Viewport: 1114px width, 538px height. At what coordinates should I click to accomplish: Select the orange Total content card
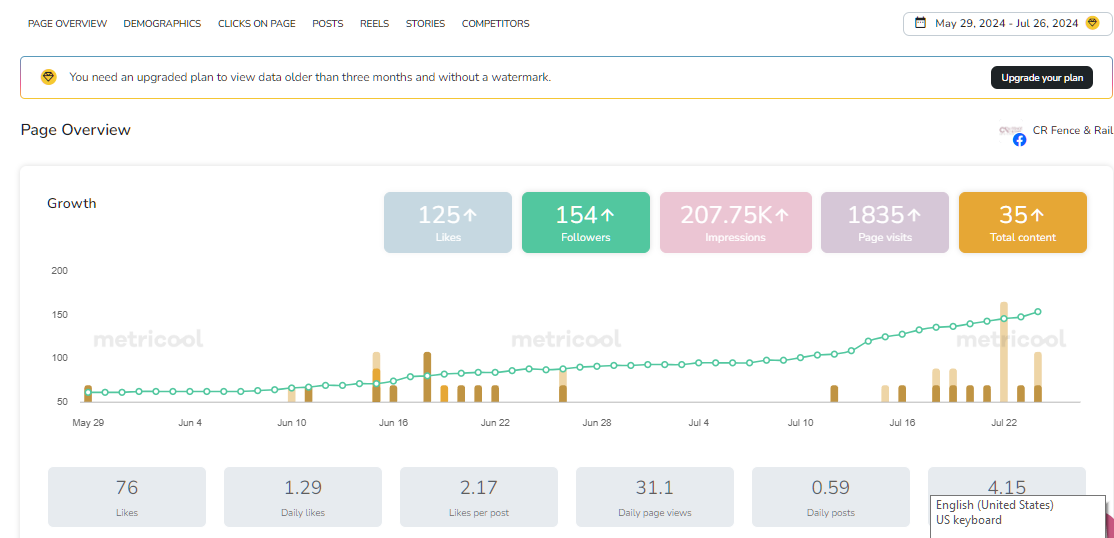tap(1022, 223)
